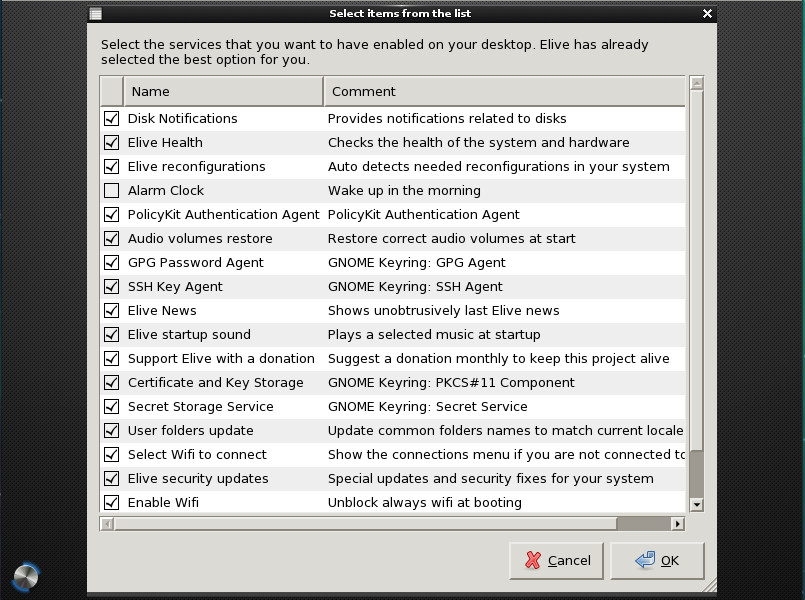Sort list by the Name column header
The height and width of the screenshot is (600, 805).
[x=223, y=91]
